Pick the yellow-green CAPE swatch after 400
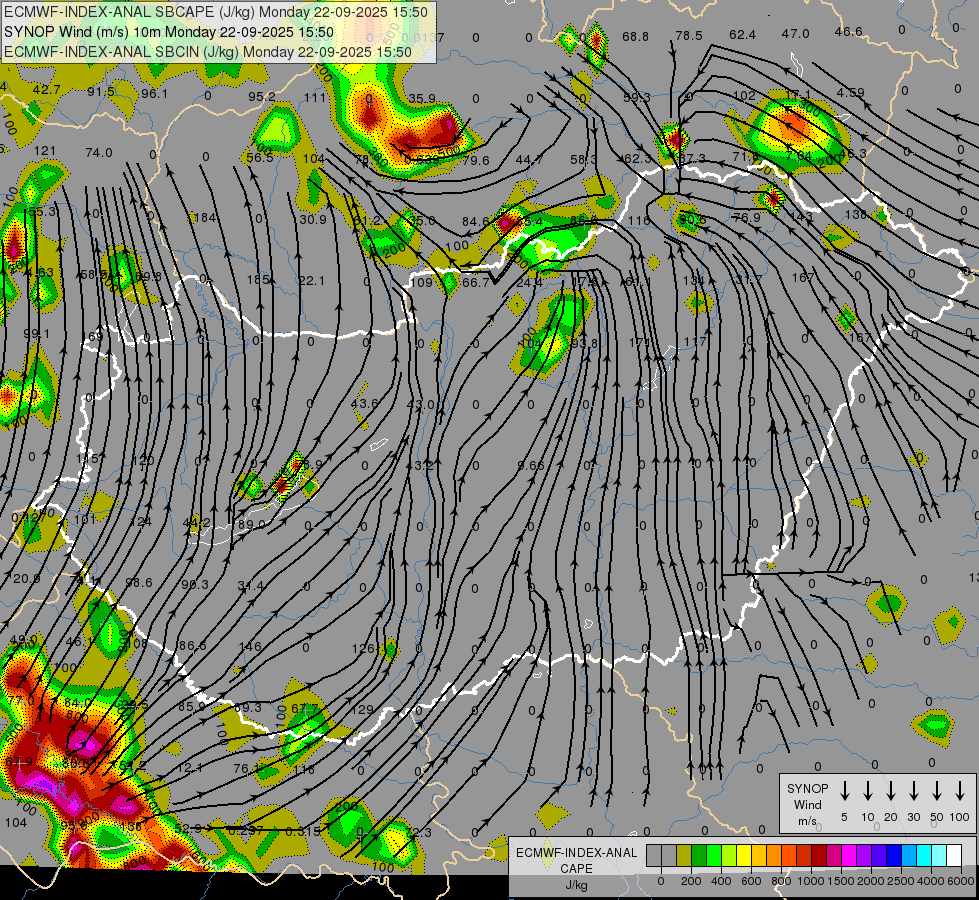This screenshot has width=979, height=900. (x=729, y=855)
